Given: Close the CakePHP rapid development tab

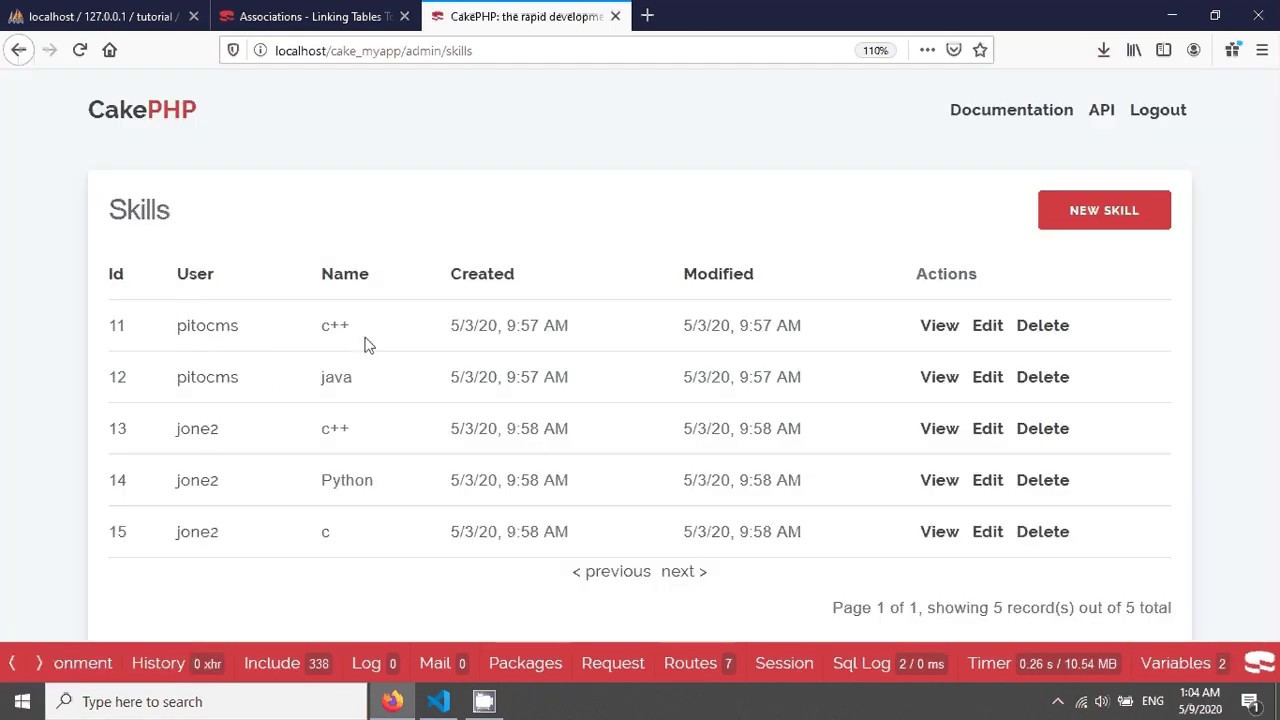Looking at the screenshot, I should [615, 16].
